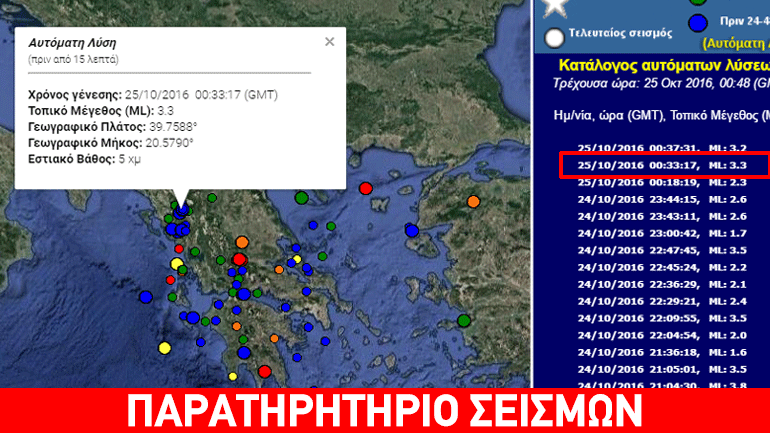The image size is (770, 433).
Task: Click the Κατάλογος αυτόματων λύσεων heading
Action: (x=664, y=65)
